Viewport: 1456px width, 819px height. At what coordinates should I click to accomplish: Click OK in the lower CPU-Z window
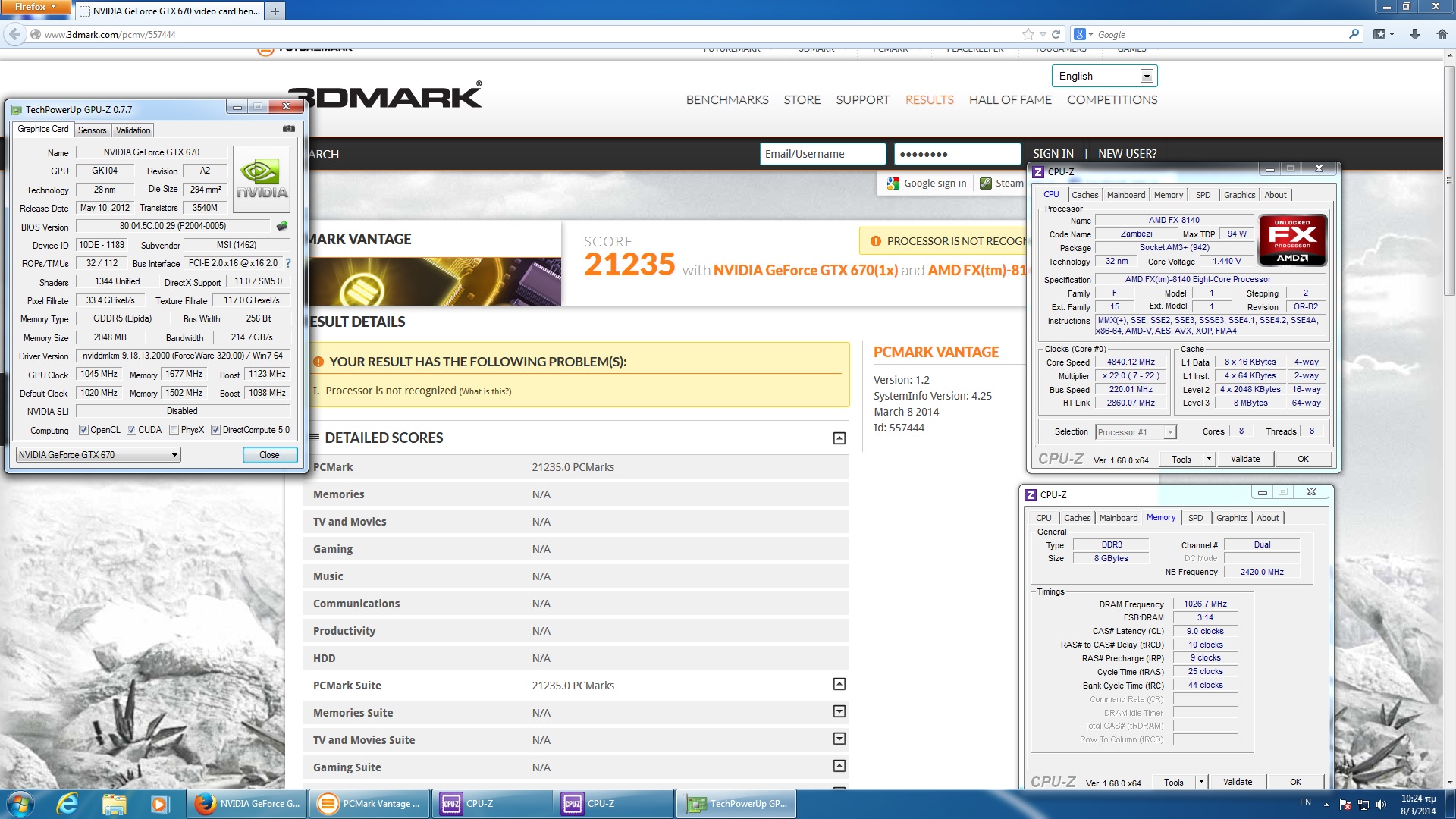(x=1296, y=782)
